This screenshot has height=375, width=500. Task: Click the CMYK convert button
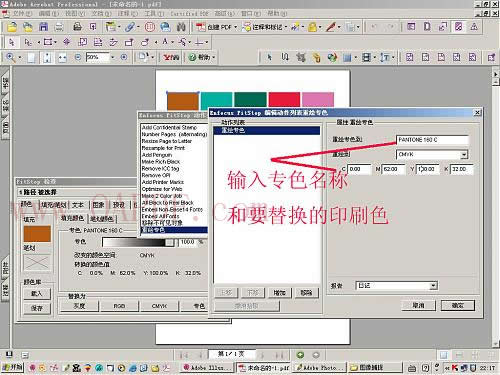click(159, 306)
